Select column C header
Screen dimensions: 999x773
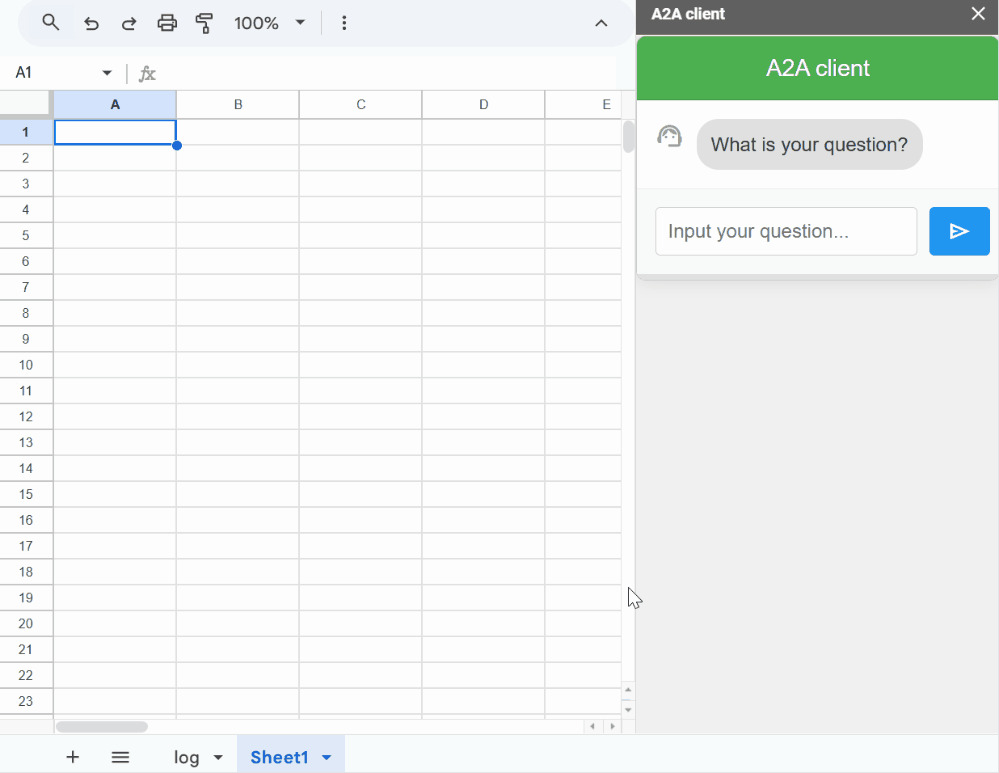click(360, 105)
